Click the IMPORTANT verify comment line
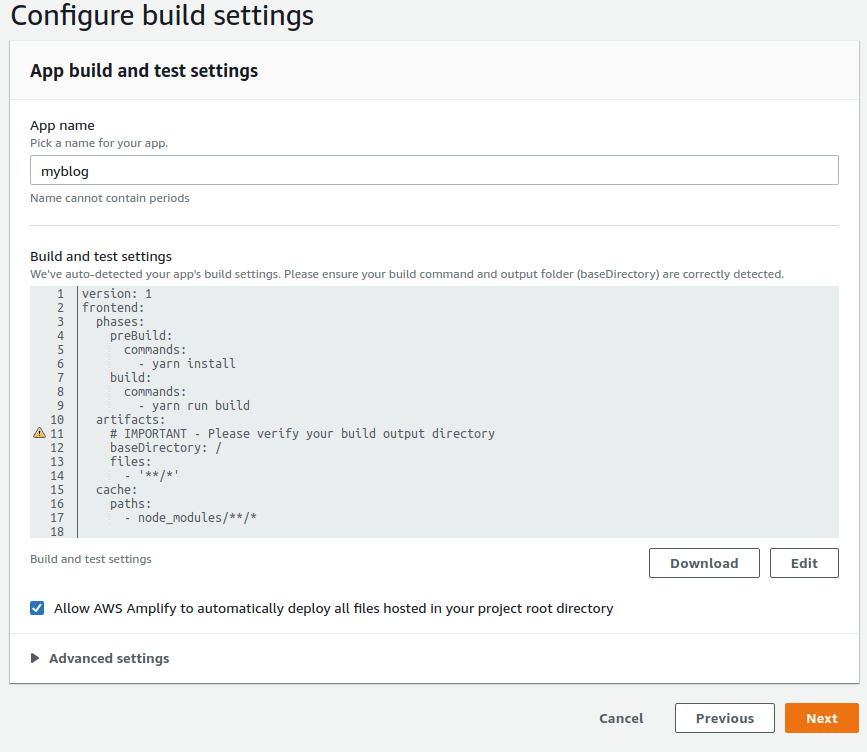867x752 pixels. pyautogui.click(x=302, y=434)
